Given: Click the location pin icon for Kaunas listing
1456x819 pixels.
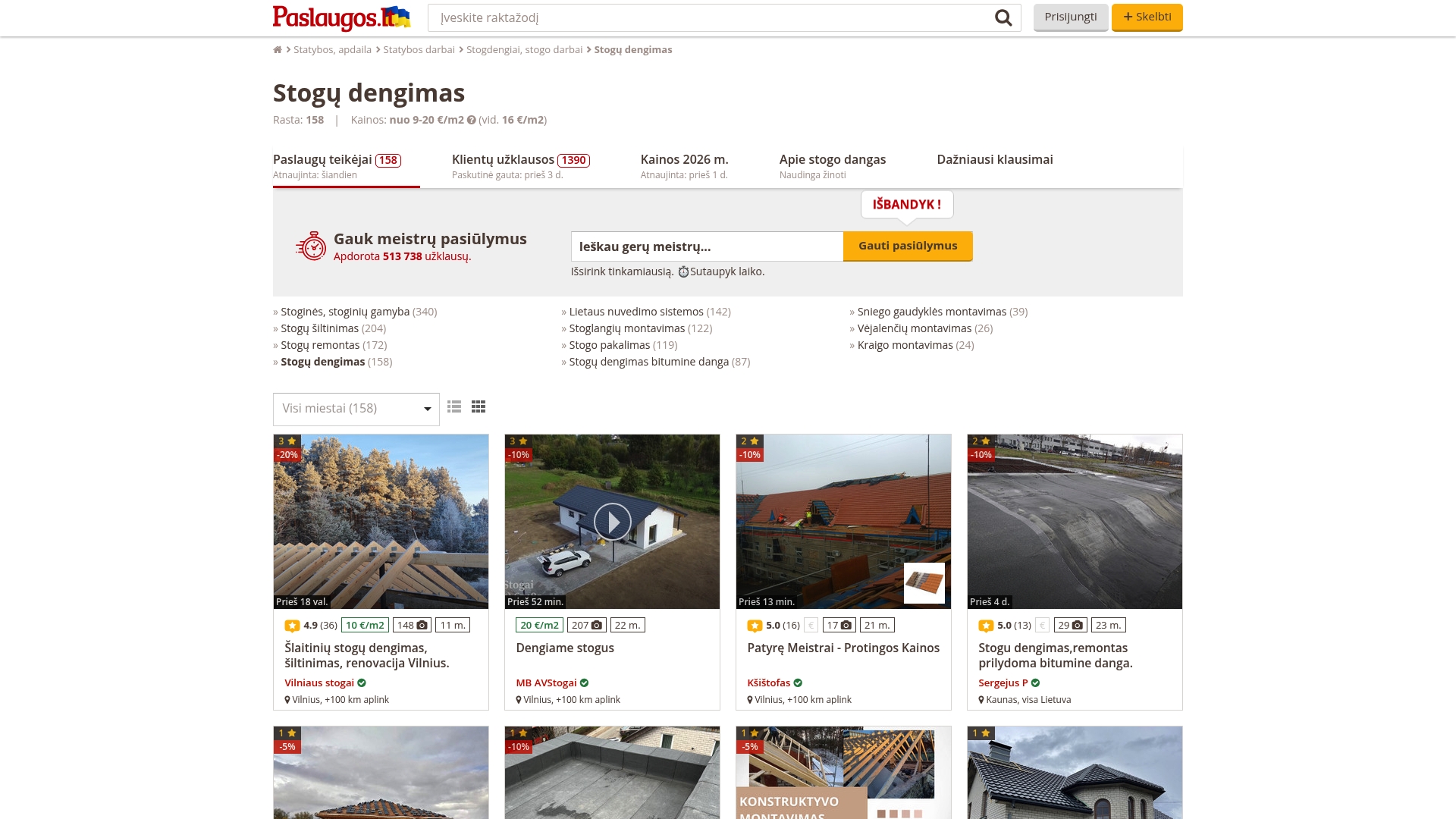Looking at the screenshot, I should [981, 699].
